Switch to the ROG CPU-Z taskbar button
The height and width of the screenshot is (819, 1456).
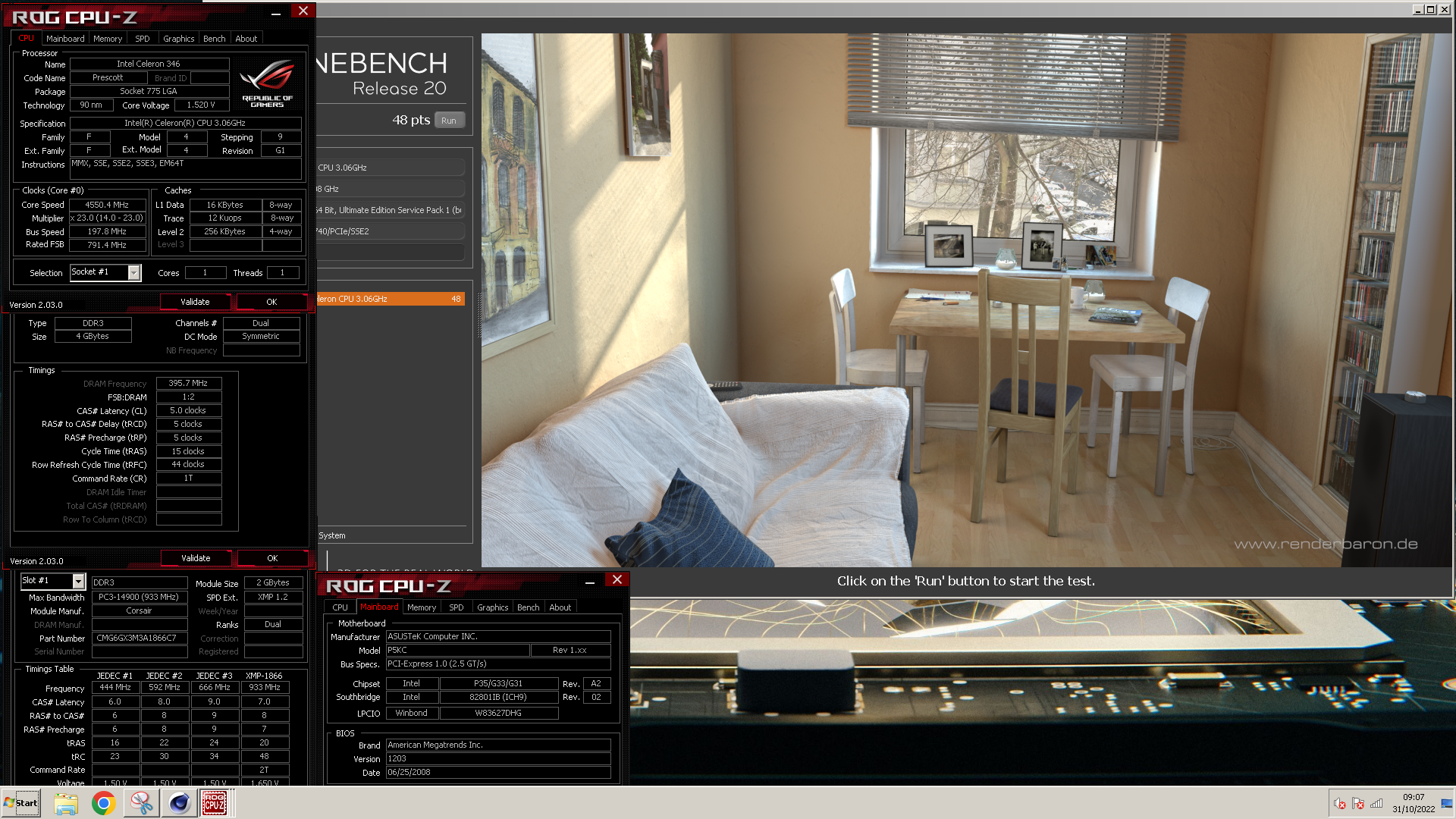click(215, 803)
